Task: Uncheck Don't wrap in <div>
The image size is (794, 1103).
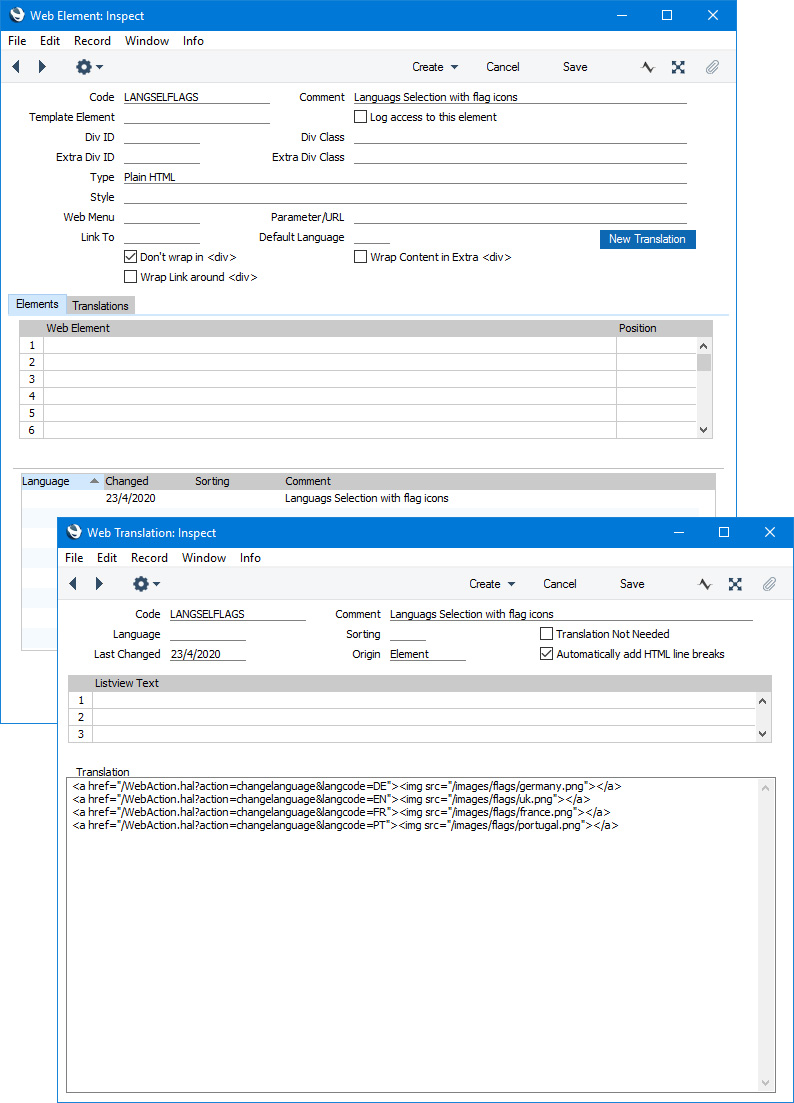Action: click(130, 257)
